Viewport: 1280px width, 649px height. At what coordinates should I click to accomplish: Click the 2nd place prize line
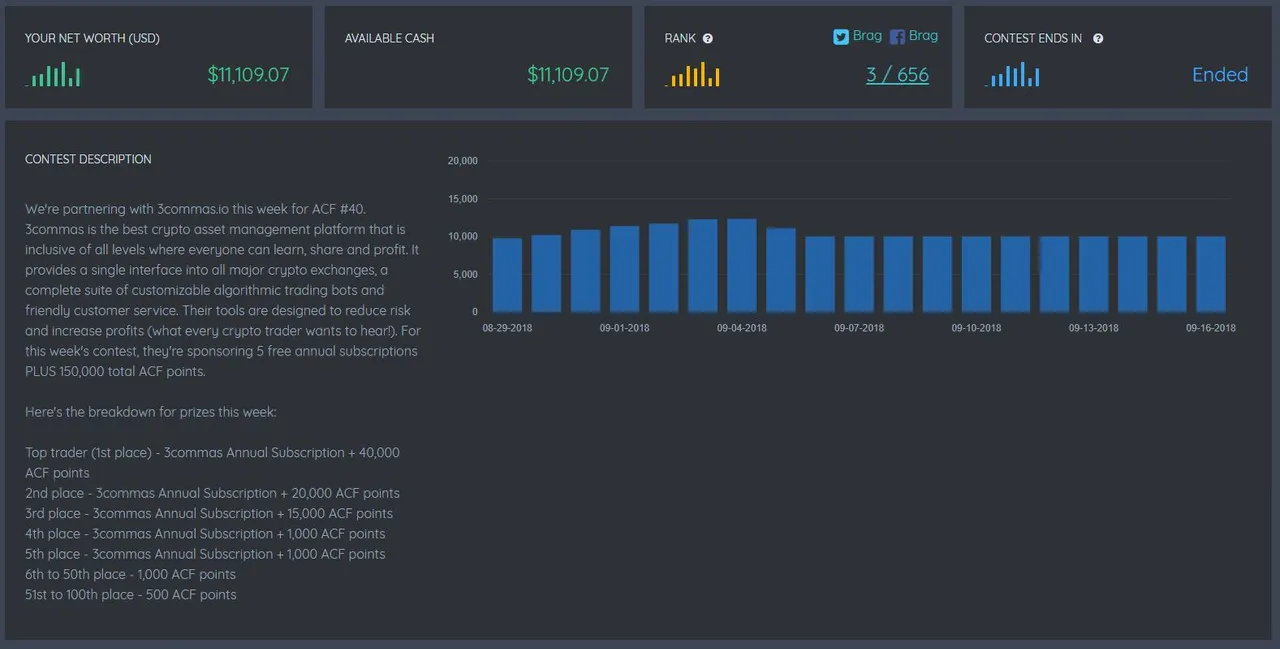(x=212, y=493)
